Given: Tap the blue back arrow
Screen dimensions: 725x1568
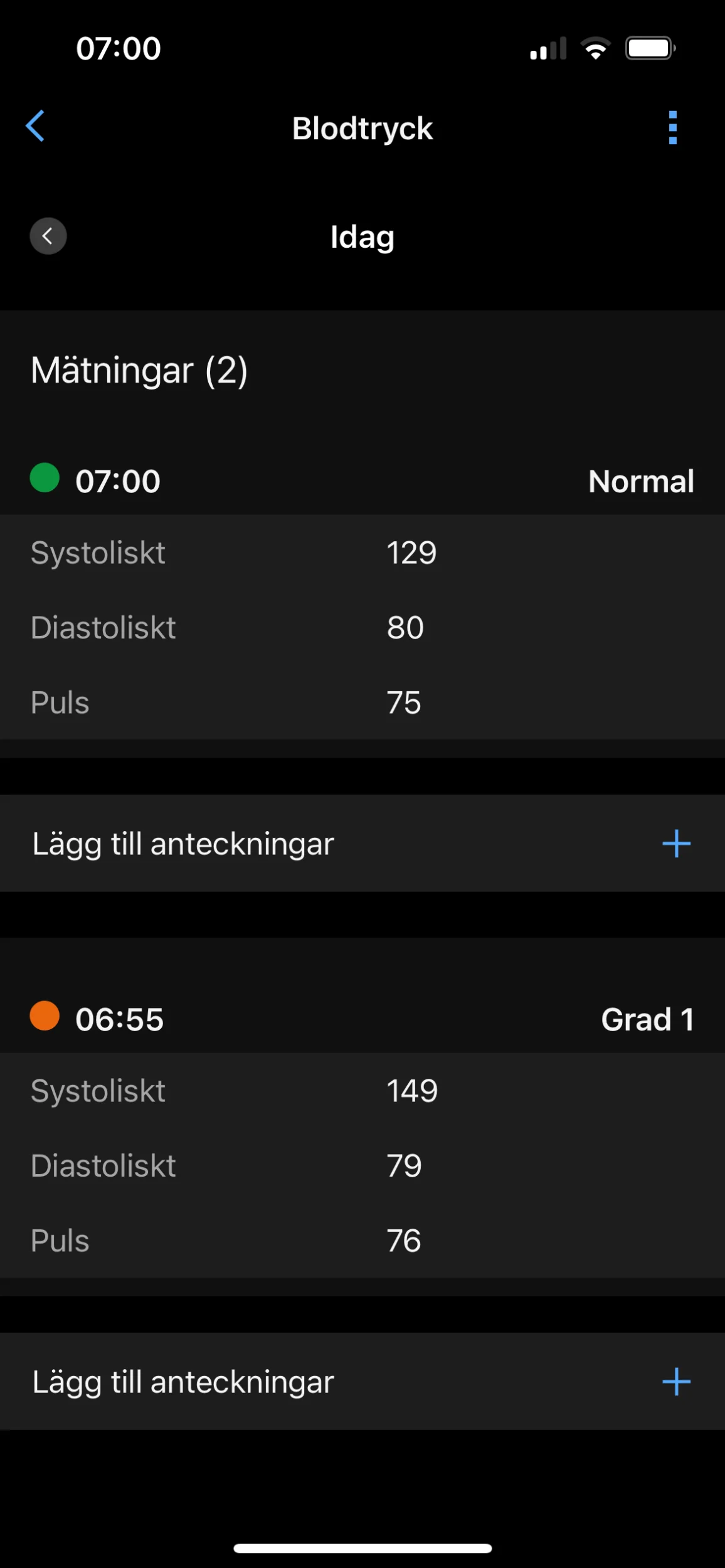Looking at the screenshot, I should 36,127.
